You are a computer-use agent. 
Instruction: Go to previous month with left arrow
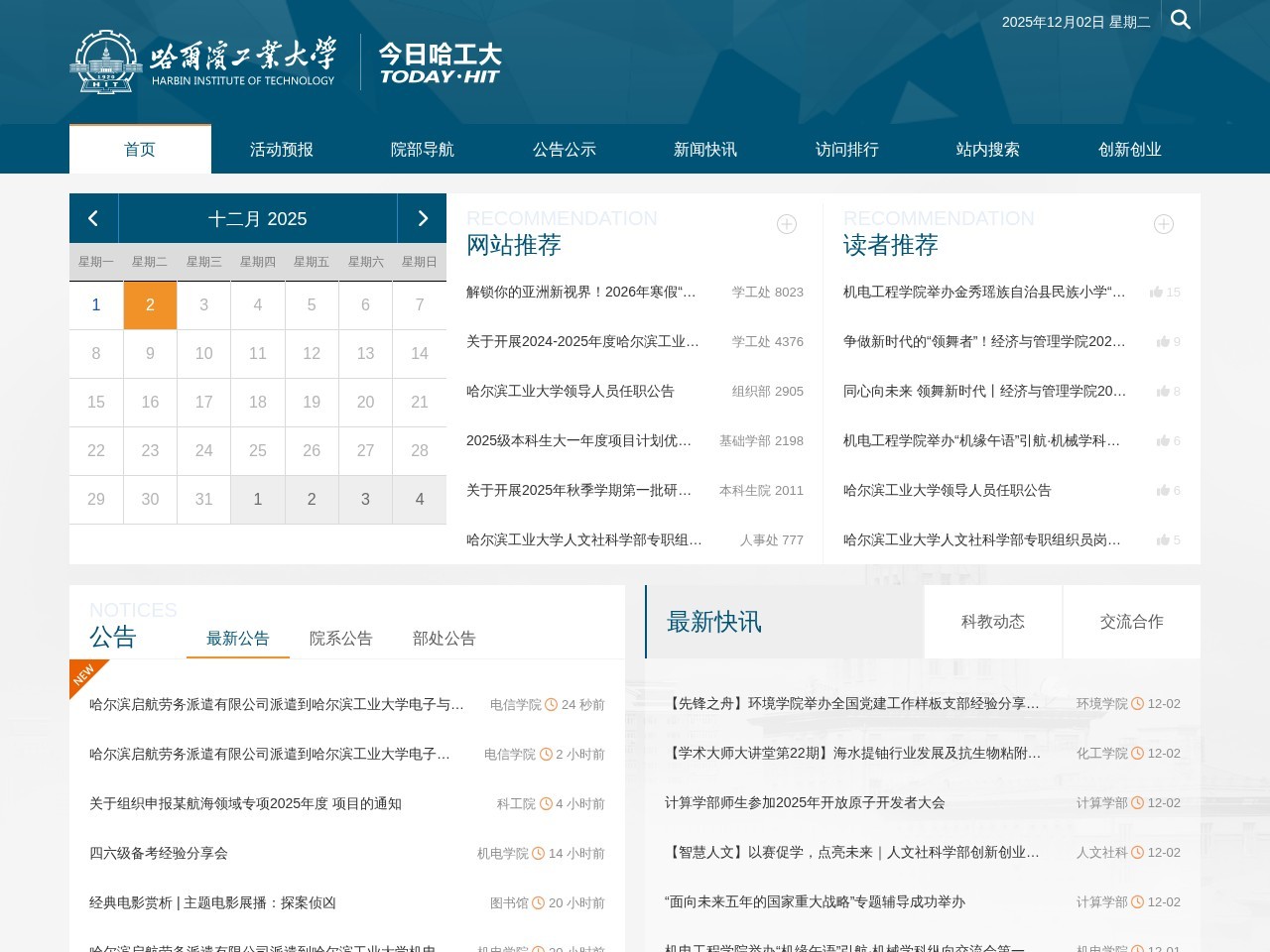coord(93,218)
